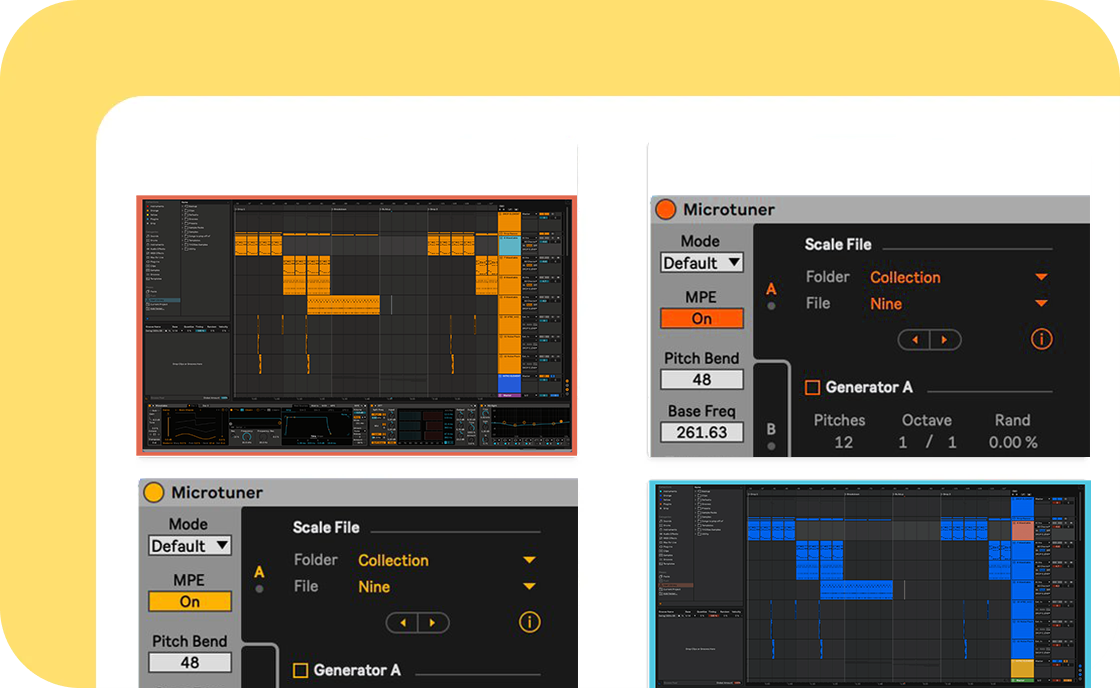Select Pitch Bend field in orange Microtuner
The width and height of the screenshot is (1120, 688).
701,379
